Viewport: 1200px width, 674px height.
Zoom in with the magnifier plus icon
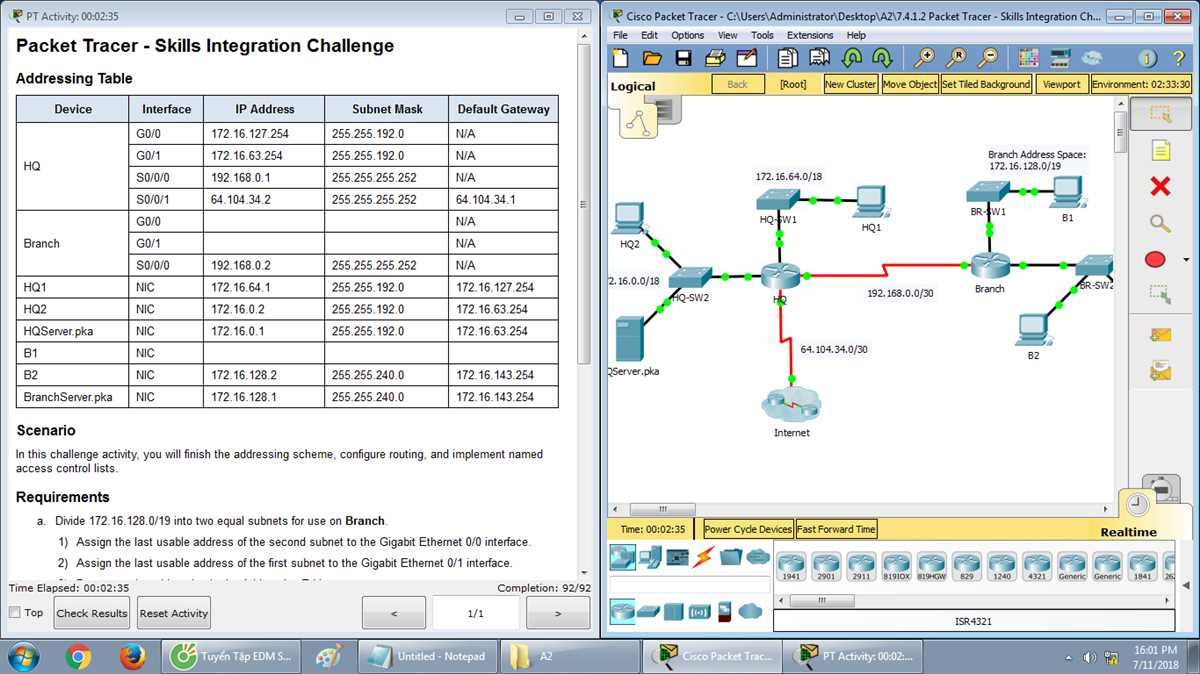point(926,58)
